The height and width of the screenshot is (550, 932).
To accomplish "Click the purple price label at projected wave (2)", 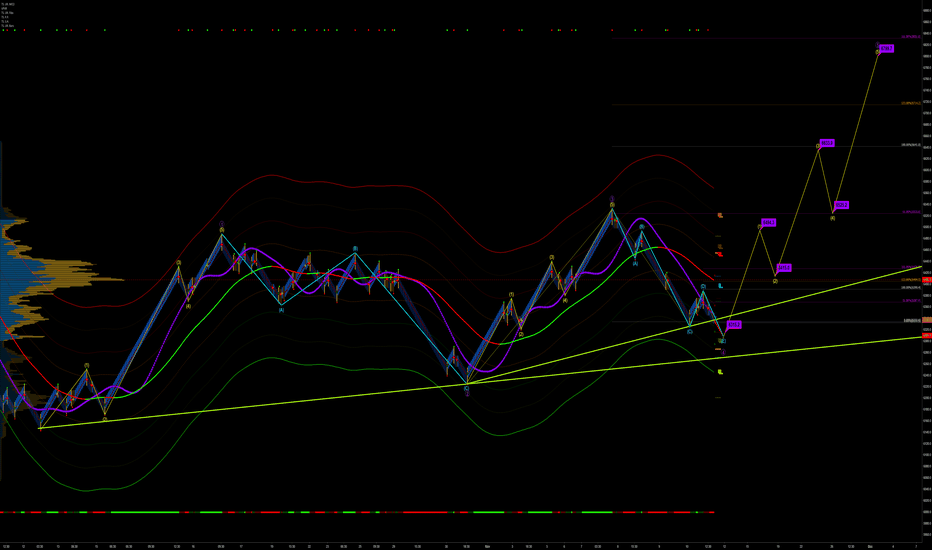I will point(784,268).
